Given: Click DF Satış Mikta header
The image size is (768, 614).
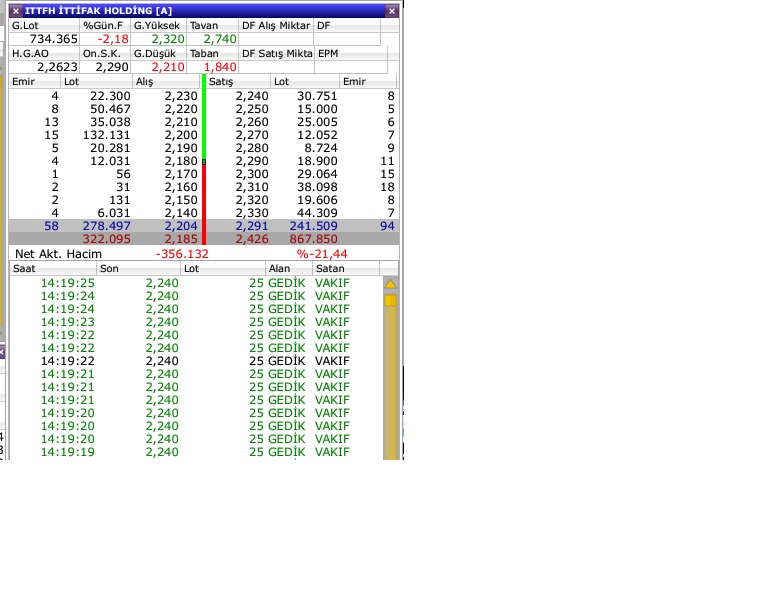Looking at the screenshot, I should pyautogui.click(x=276, y=53).
